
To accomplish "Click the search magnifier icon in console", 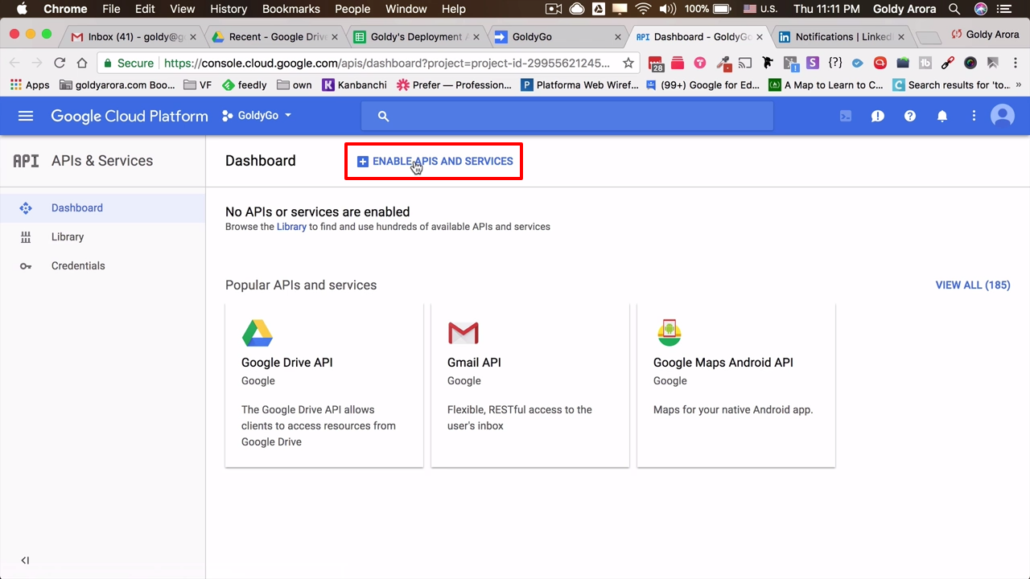I will point(383,116).
